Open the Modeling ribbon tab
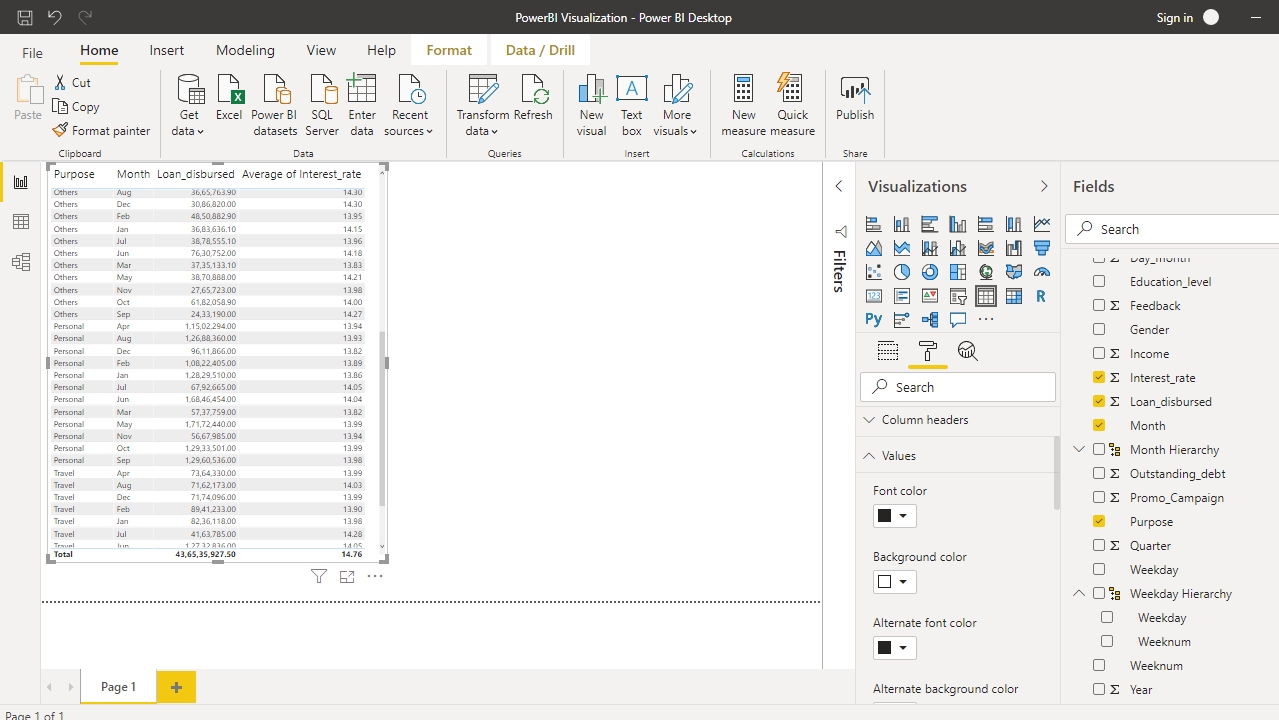This screenshot has width=1279, height=720. [x=245, y=50]
